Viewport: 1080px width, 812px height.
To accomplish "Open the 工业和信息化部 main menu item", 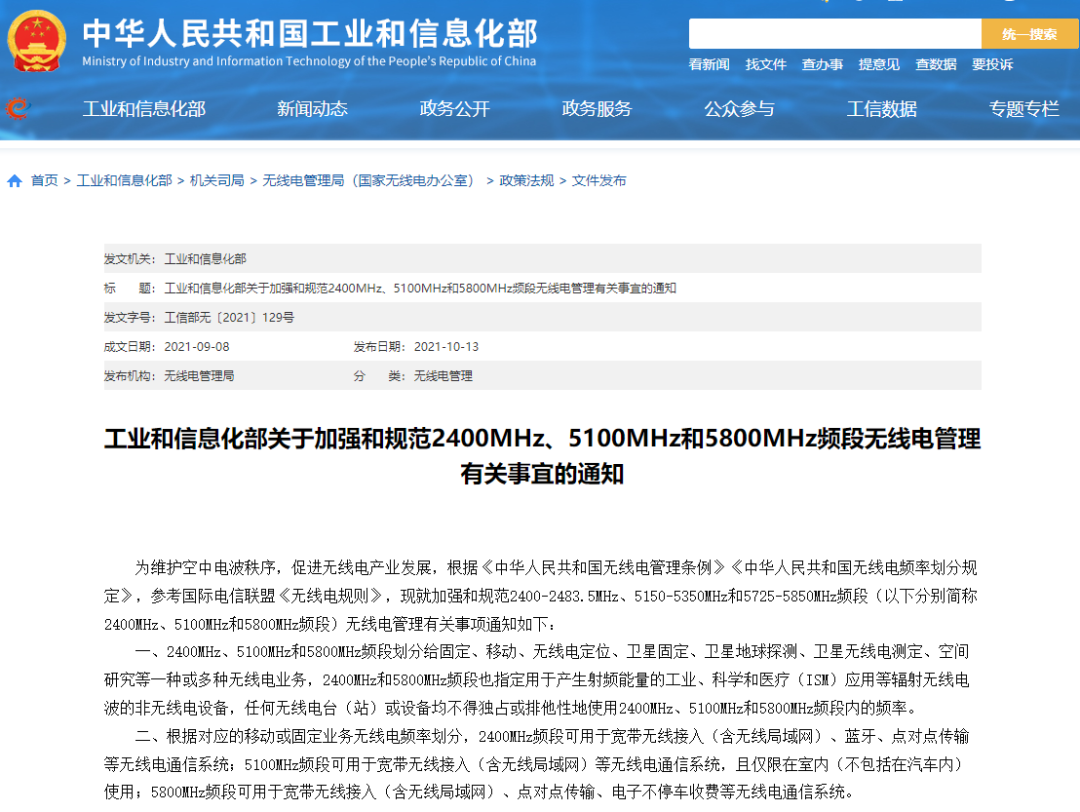I will tap(144, 109).
